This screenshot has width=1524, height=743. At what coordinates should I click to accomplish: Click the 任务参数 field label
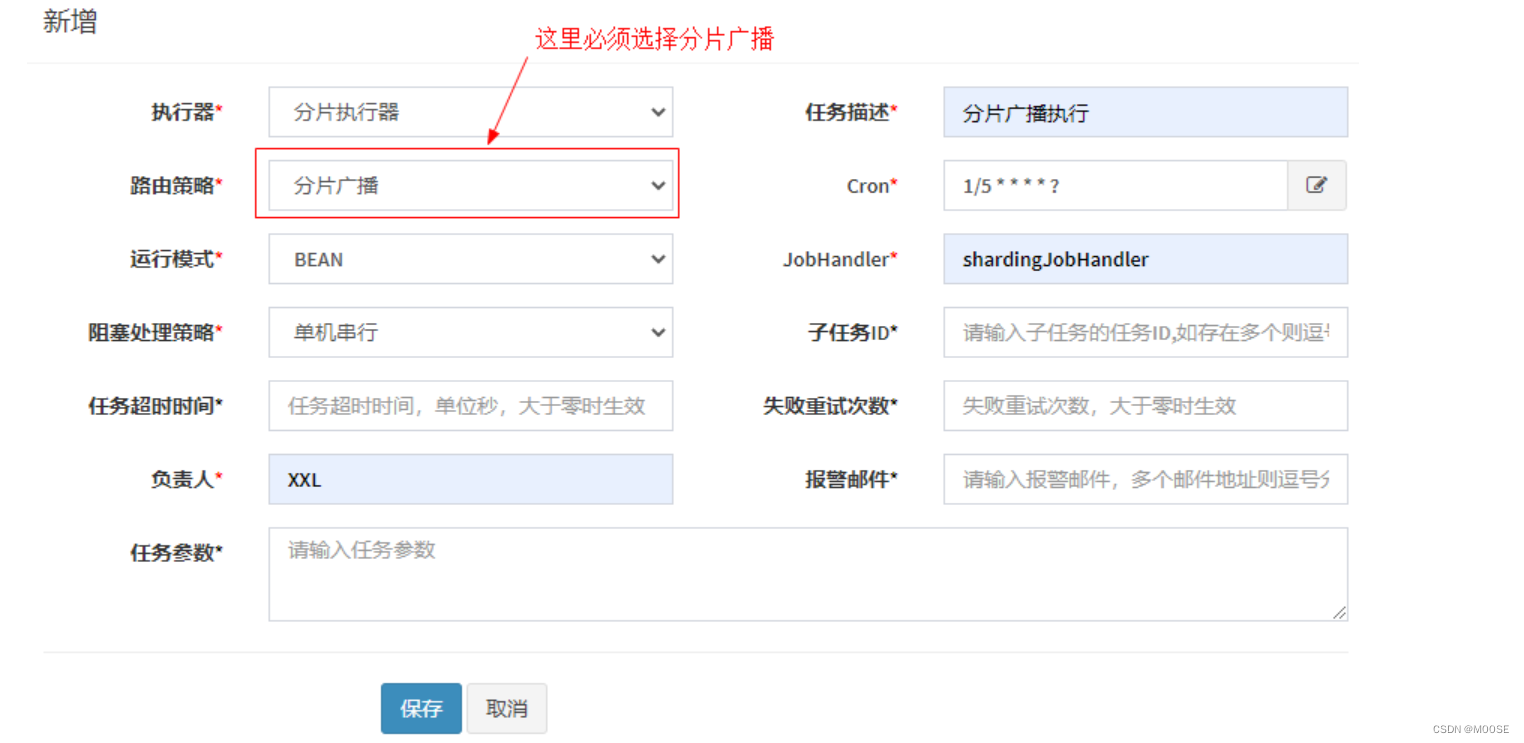(x=176, y=552)
